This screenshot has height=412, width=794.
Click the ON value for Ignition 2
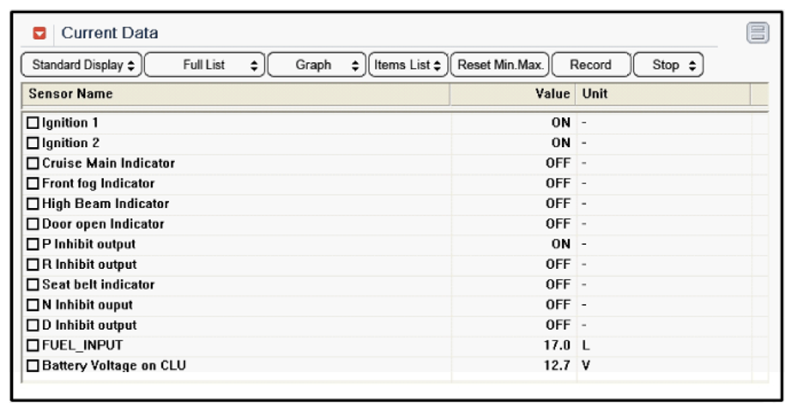(561, 143)
